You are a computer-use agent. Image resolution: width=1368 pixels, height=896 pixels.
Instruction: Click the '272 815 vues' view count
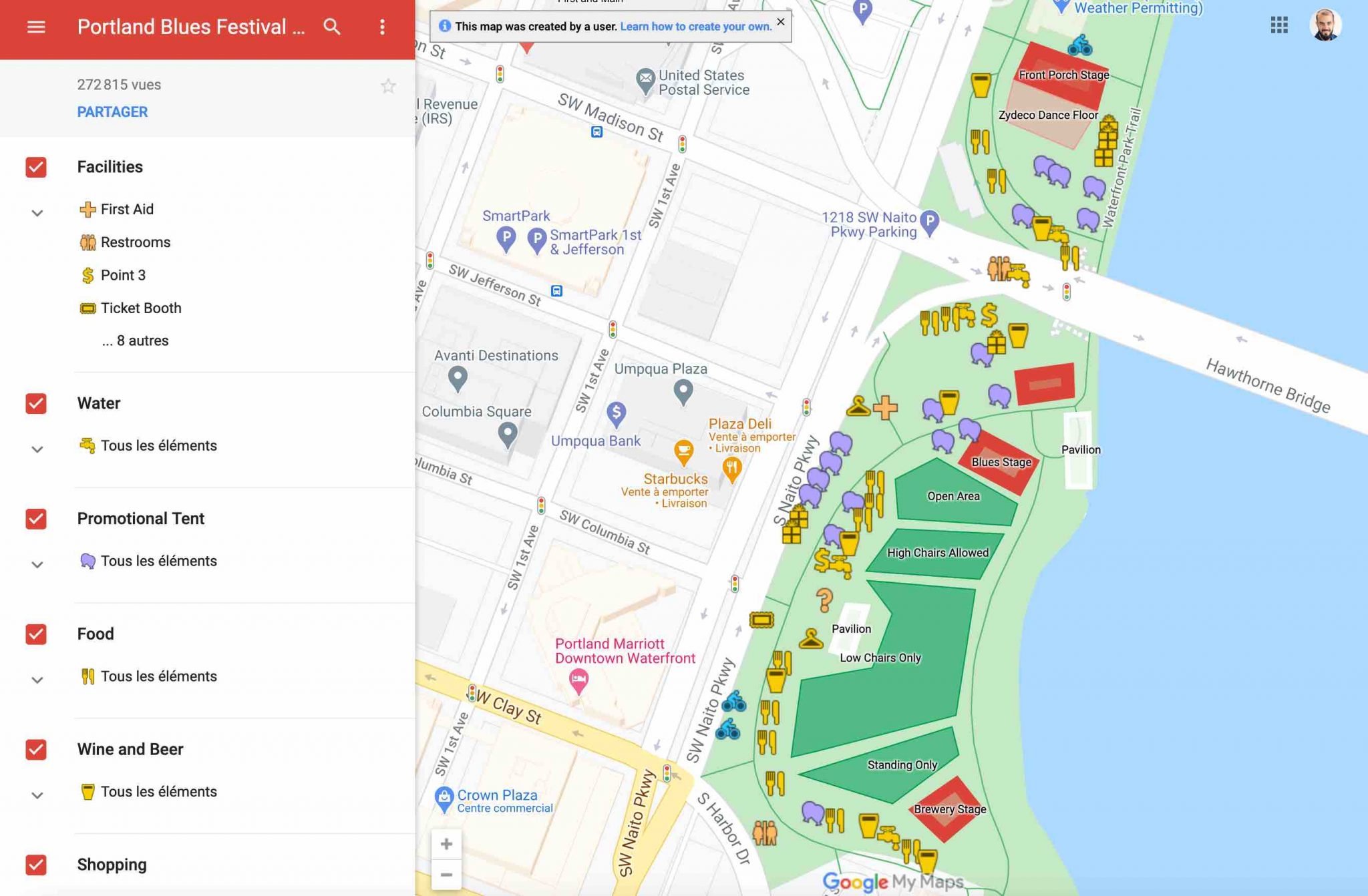click(119, 85)
